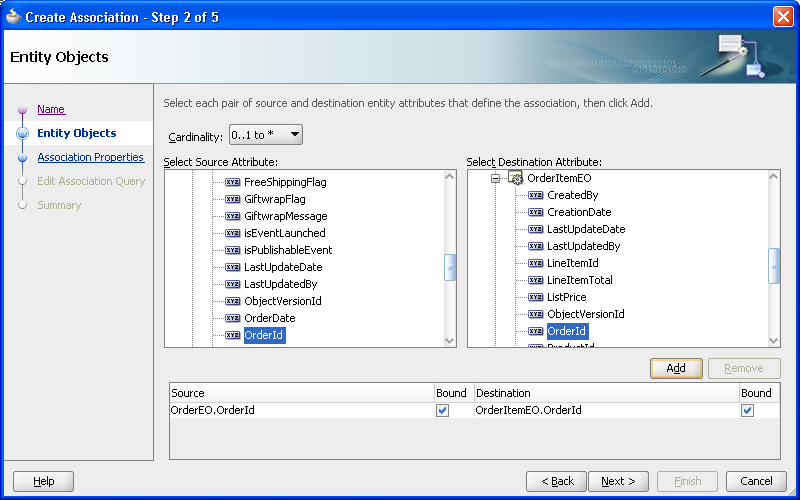Image resolution: width=800 pixels, height=500 pixels.
Task: Click the attribute icon beside ListPrice
Action: [536, 297]
